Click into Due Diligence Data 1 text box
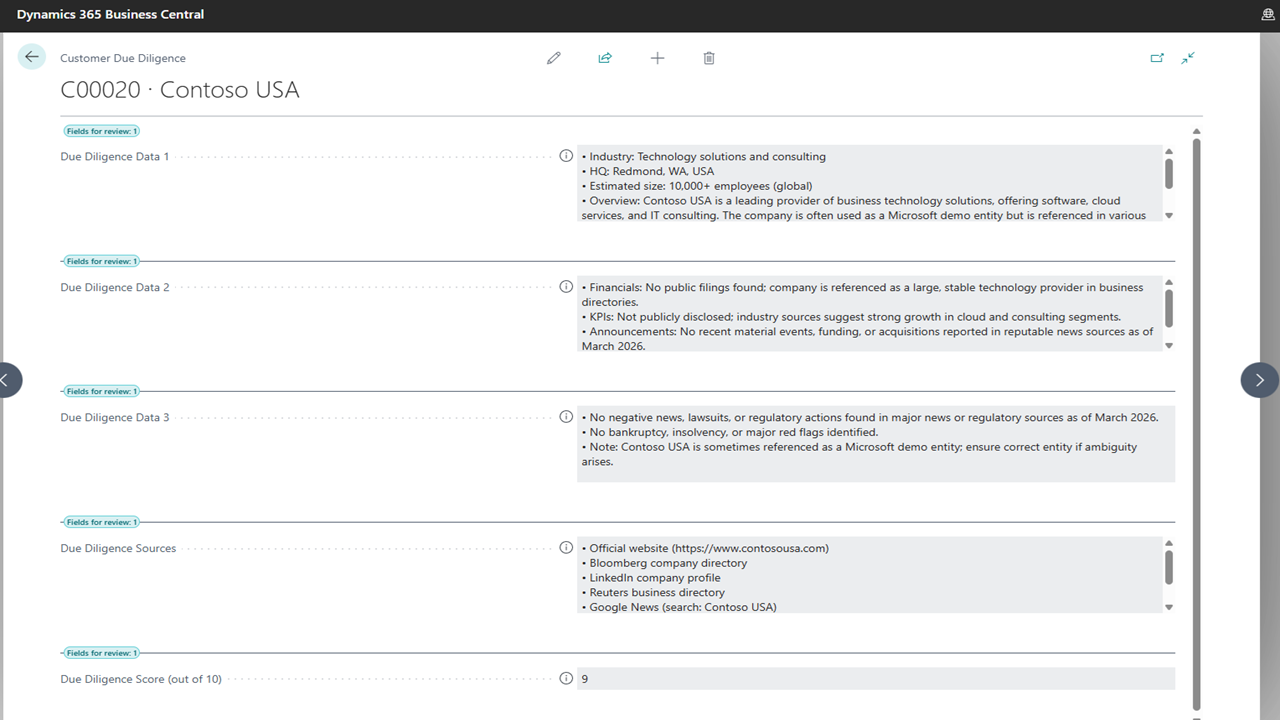 coord(869,183)
